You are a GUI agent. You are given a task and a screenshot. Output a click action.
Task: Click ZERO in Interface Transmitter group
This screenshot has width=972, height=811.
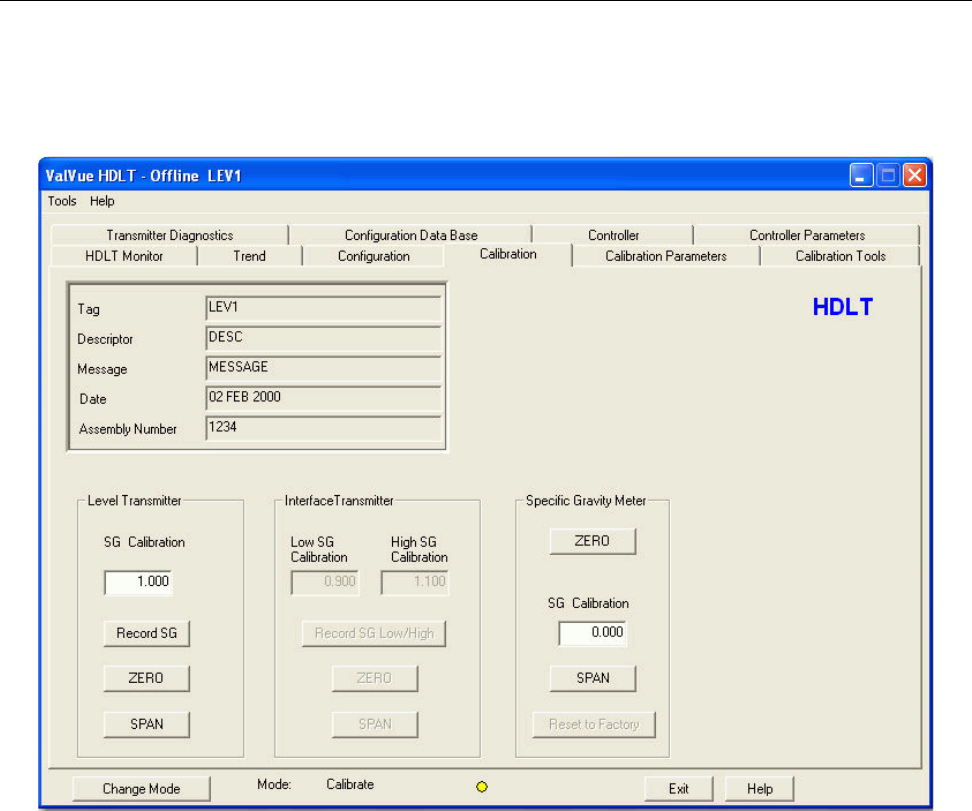pyautogui.click(x=374, y=678)
